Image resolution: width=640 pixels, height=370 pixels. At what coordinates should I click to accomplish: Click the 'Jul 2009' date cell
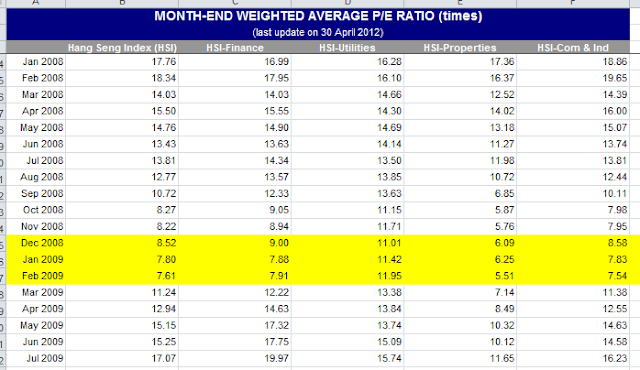click(36, 359)
